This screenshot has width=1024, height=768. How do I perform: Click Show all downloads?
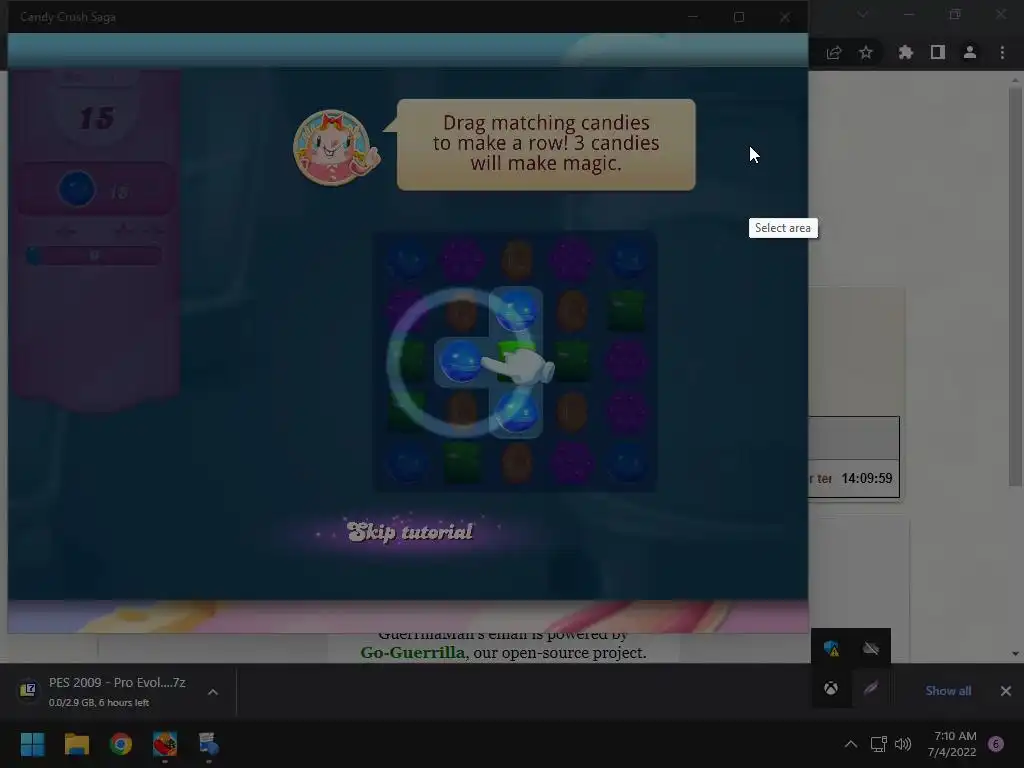[948, 691]
